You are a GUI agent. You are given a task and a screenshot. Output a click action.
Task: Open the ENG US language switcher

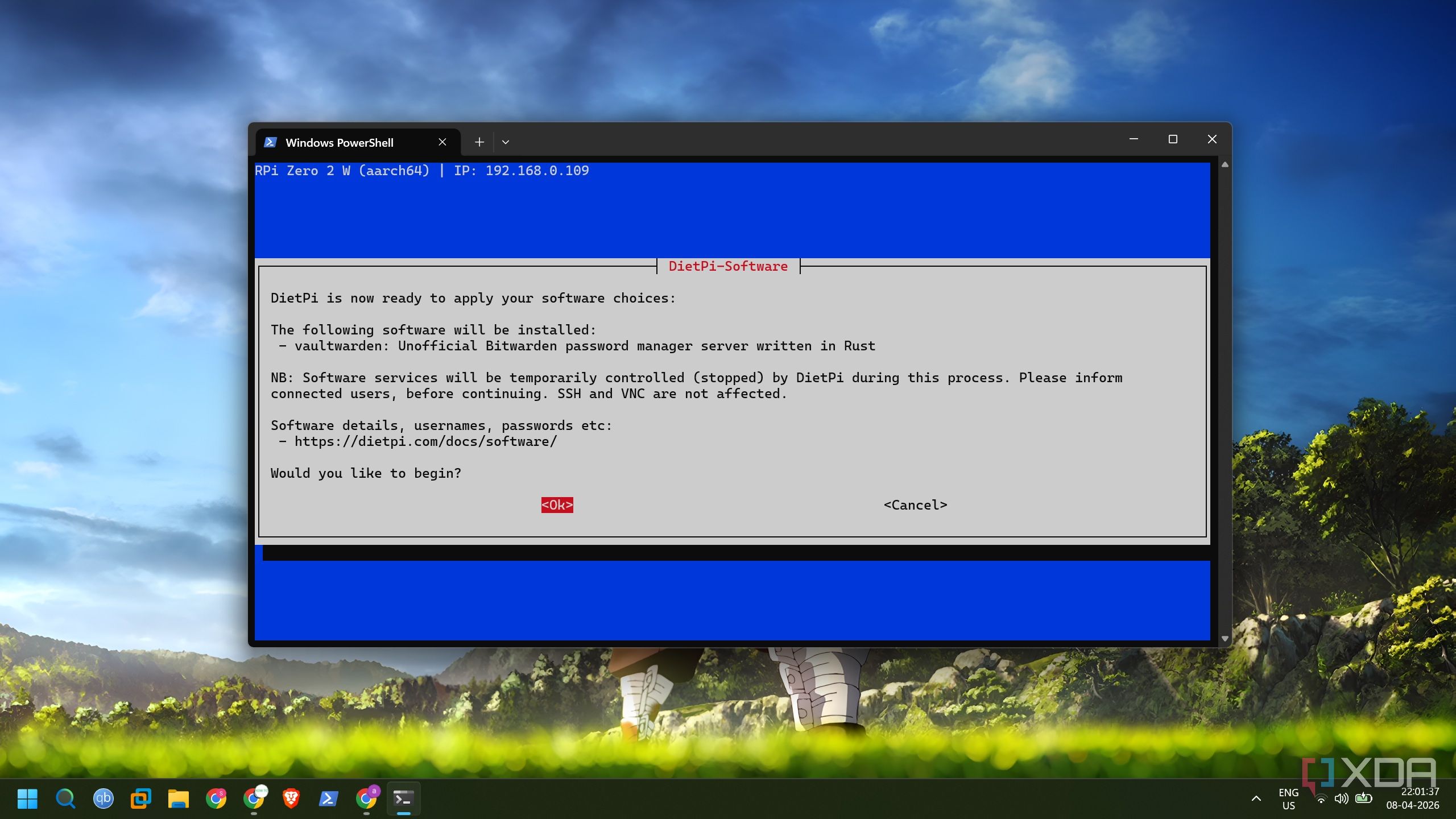tap(1288, 799)
